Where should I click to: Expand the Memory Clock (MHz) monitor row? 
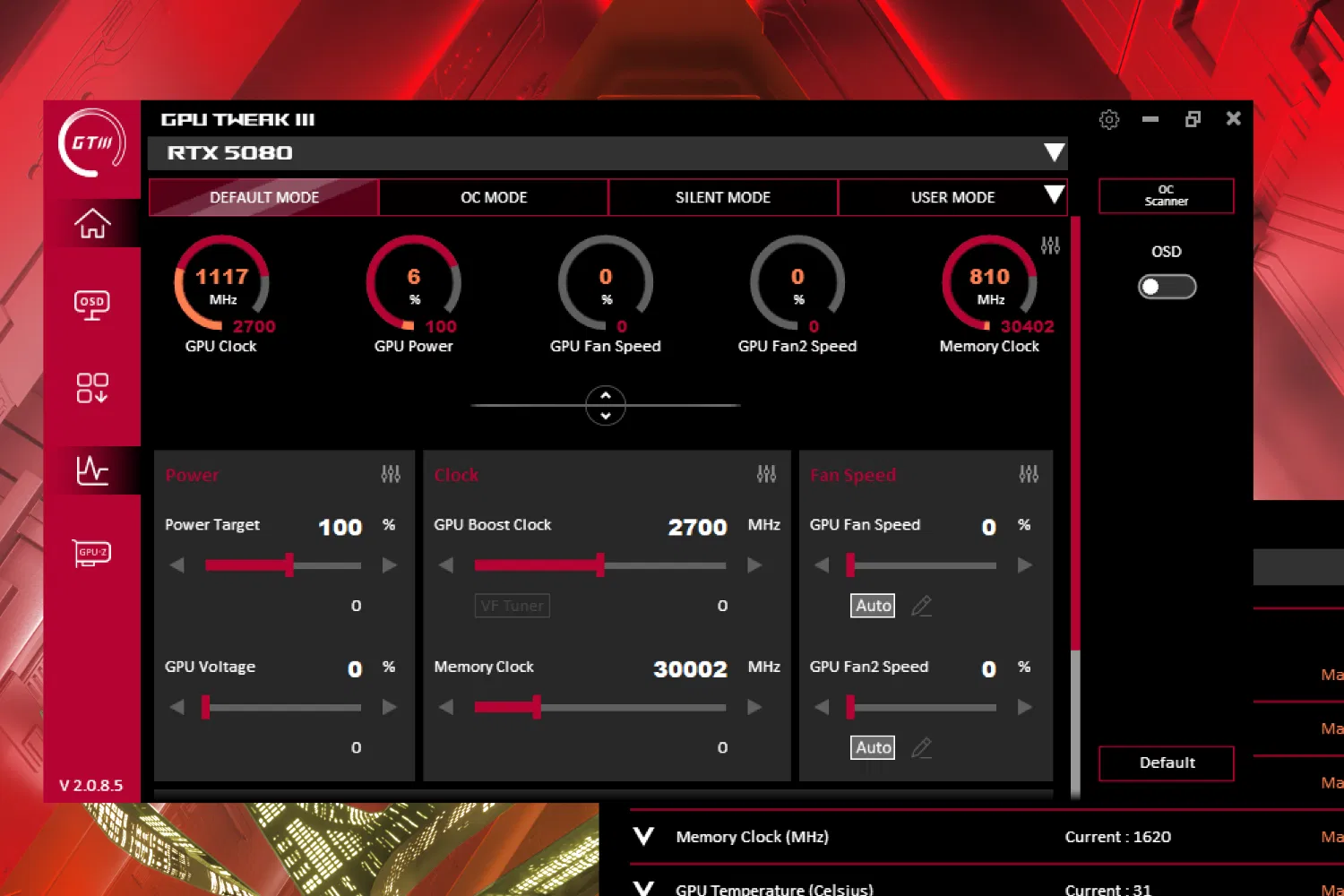click(643, 836)
